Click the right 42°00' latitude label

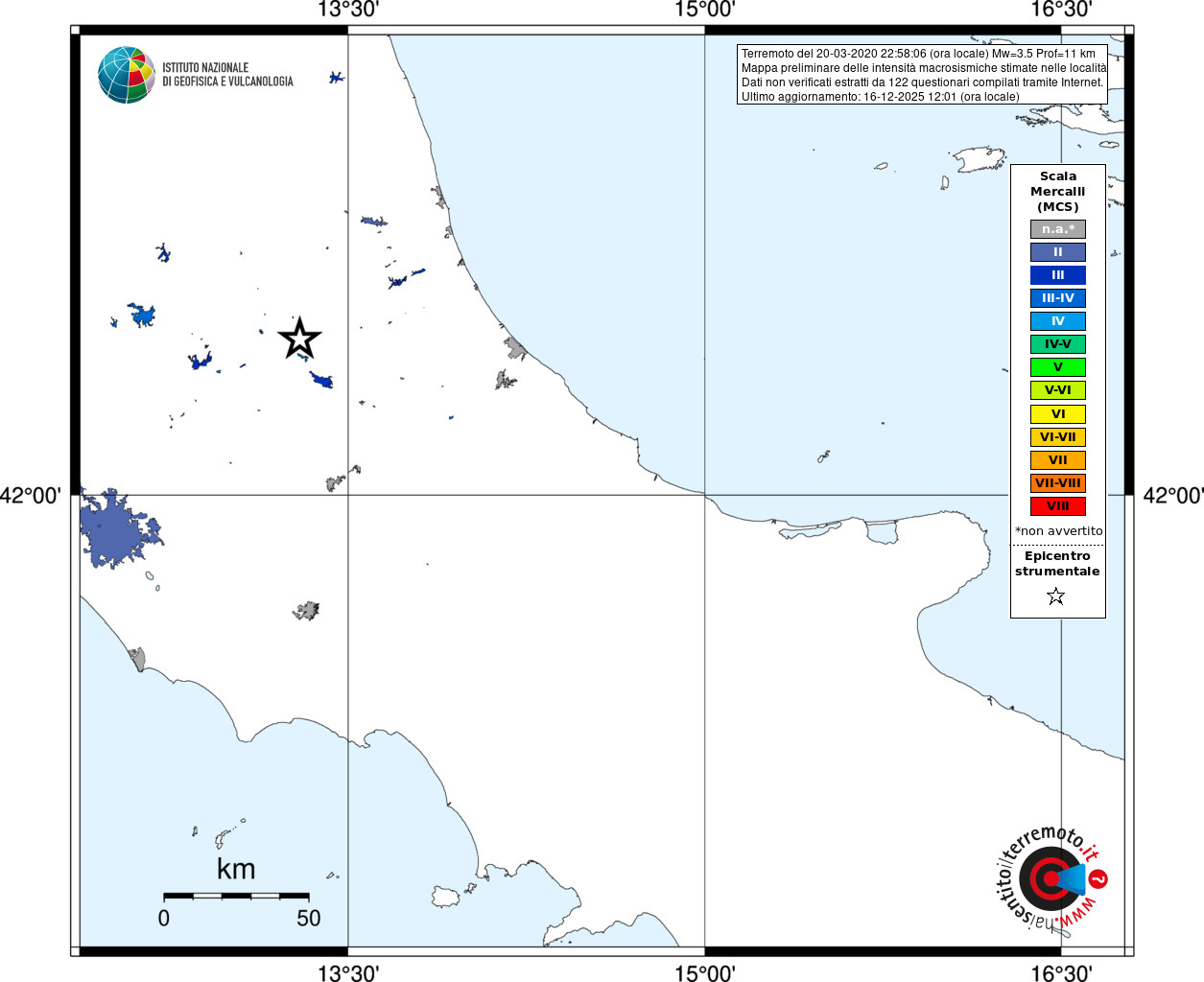(1173, 496)
